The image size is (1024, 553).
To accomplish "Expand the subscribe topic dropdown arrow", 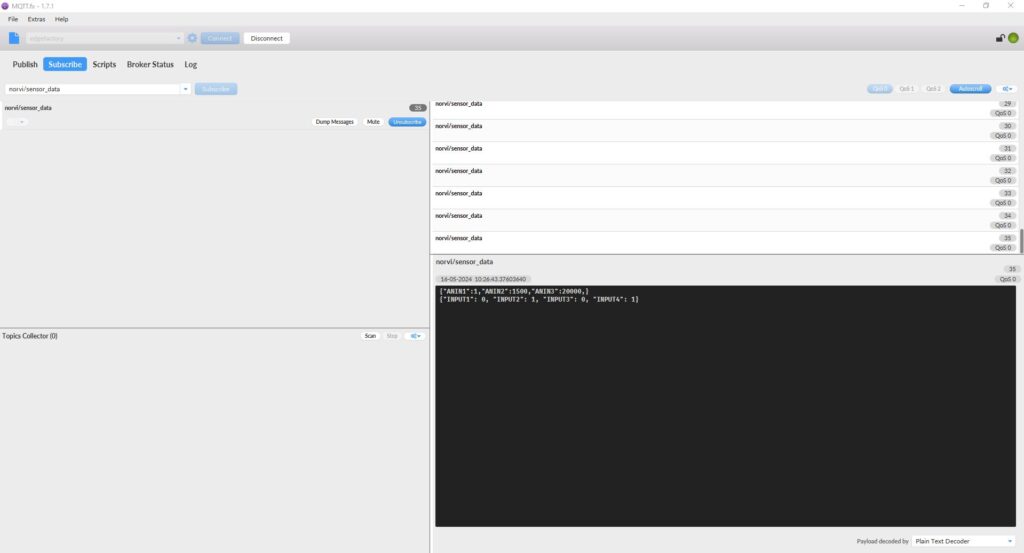I will point(186,89).
